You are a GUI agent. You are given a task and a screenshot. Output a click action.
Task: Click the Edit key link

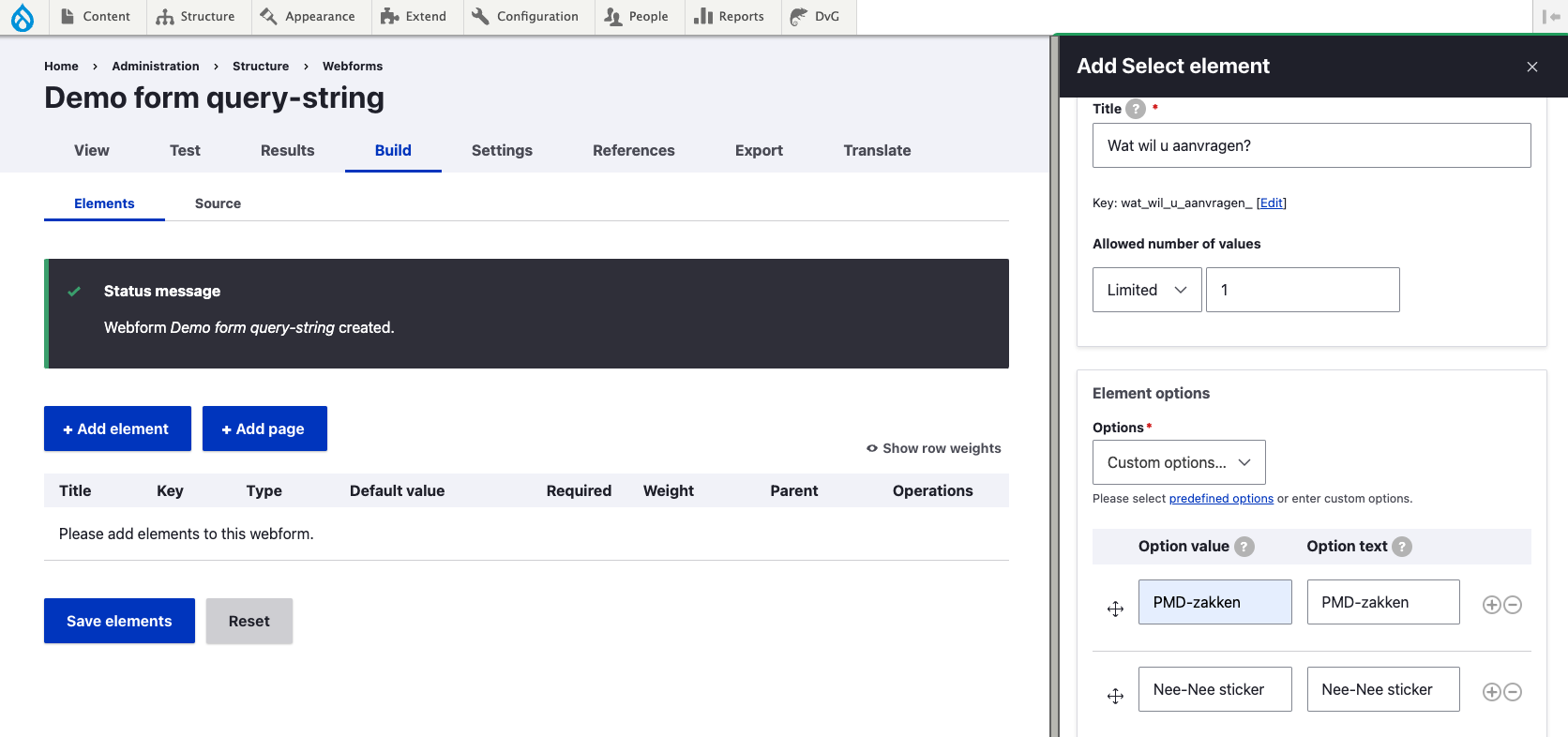[x=1271, y=203]
